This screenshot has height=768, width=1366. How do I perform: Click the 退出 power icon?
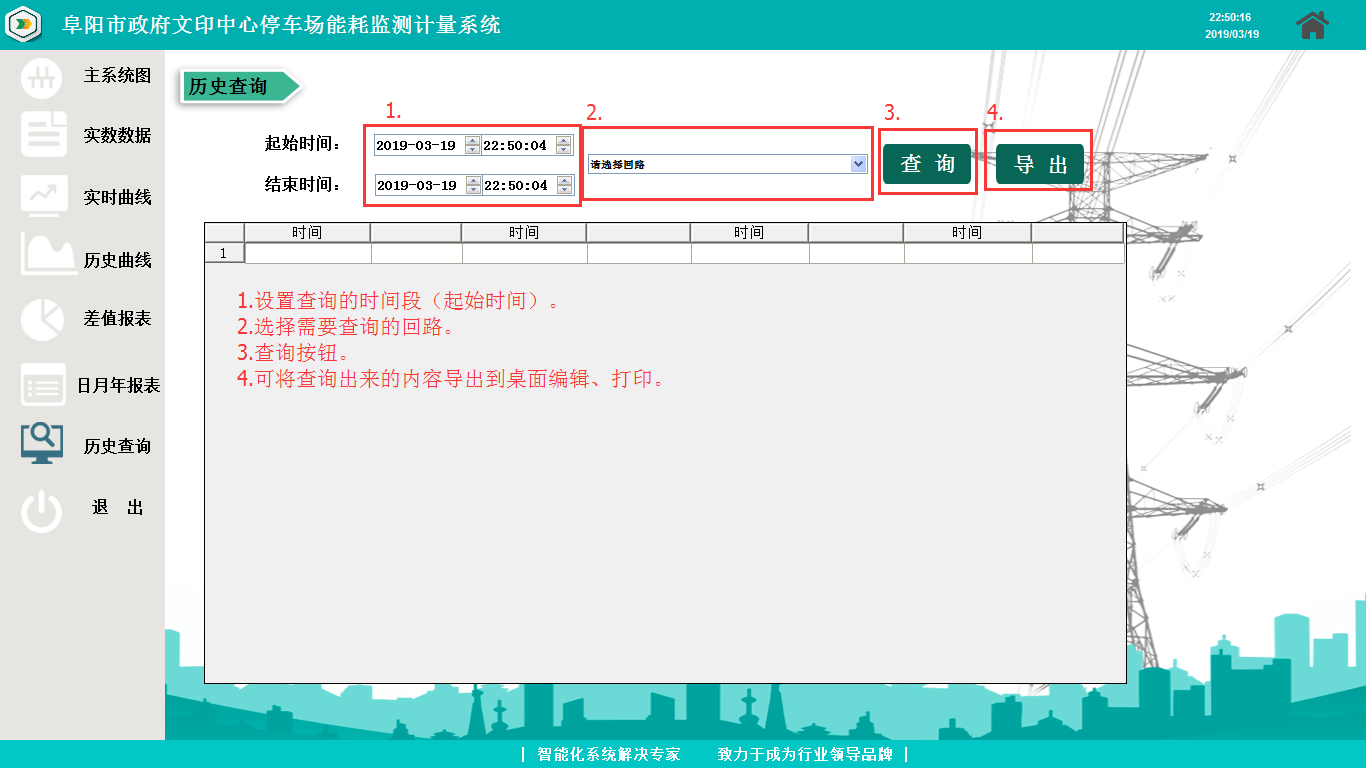coord(42,510)
